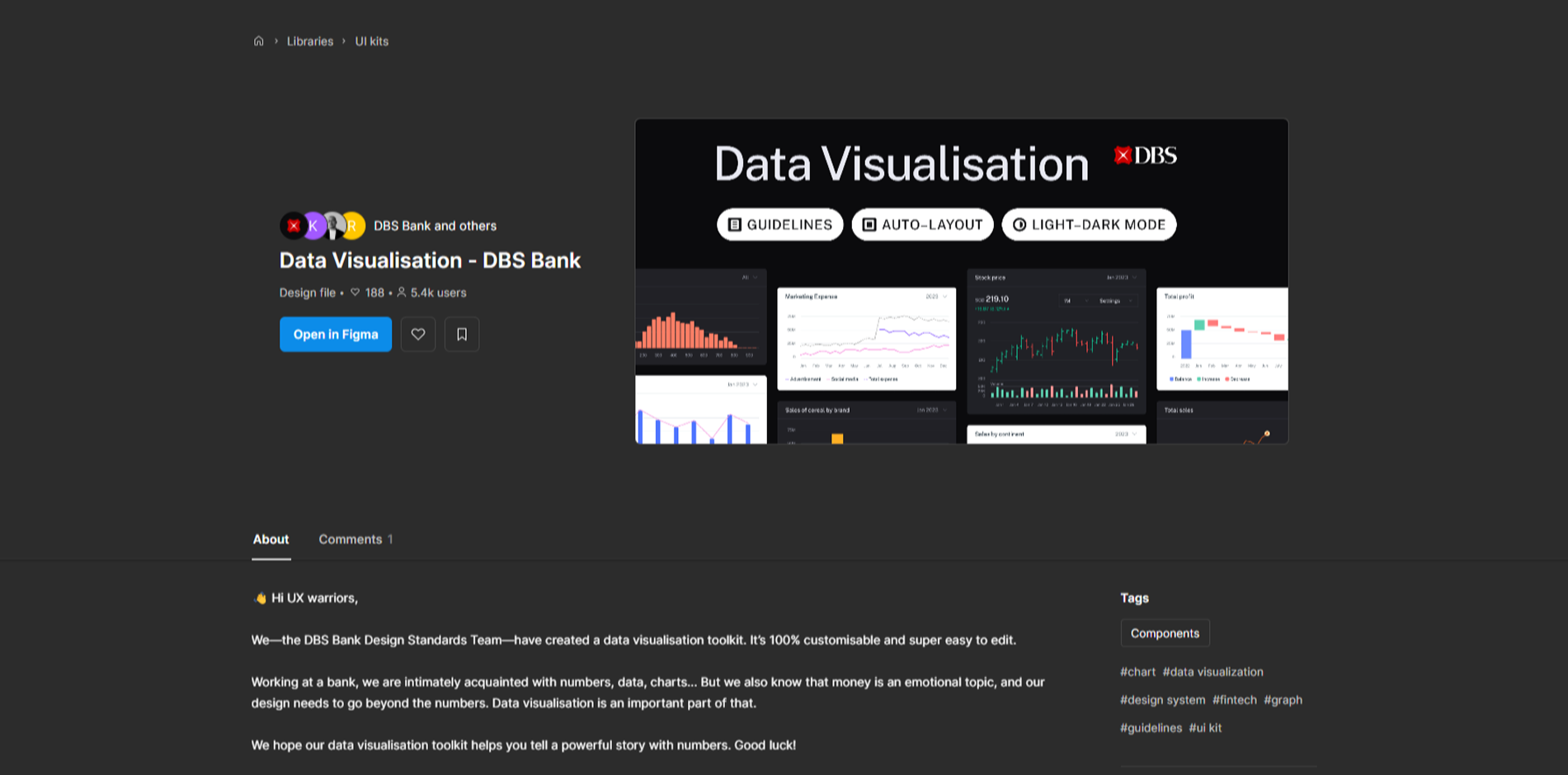1568x775 pixels.
Task: Open the #fintech tag
Action: click(x=1234, y=700)
